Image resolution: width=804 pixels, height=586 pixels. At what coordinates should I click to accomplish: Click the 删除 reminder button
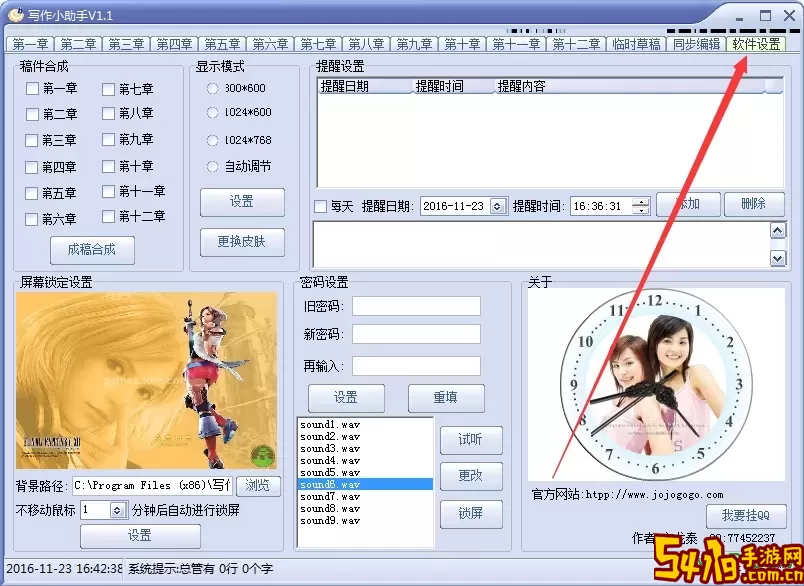754,204
